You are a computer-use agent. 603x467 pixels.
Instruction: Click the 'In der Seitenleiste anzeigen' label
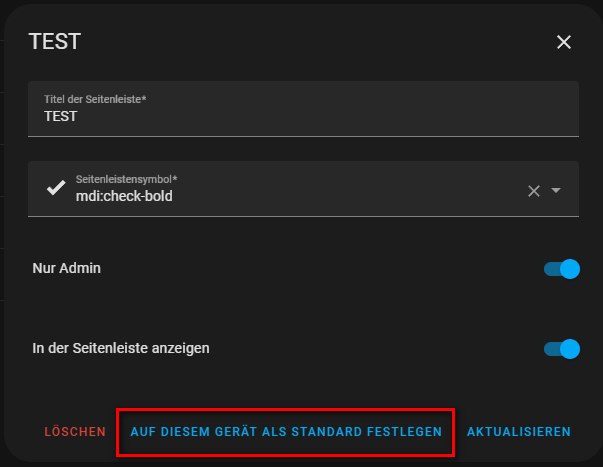coord(121,349)
